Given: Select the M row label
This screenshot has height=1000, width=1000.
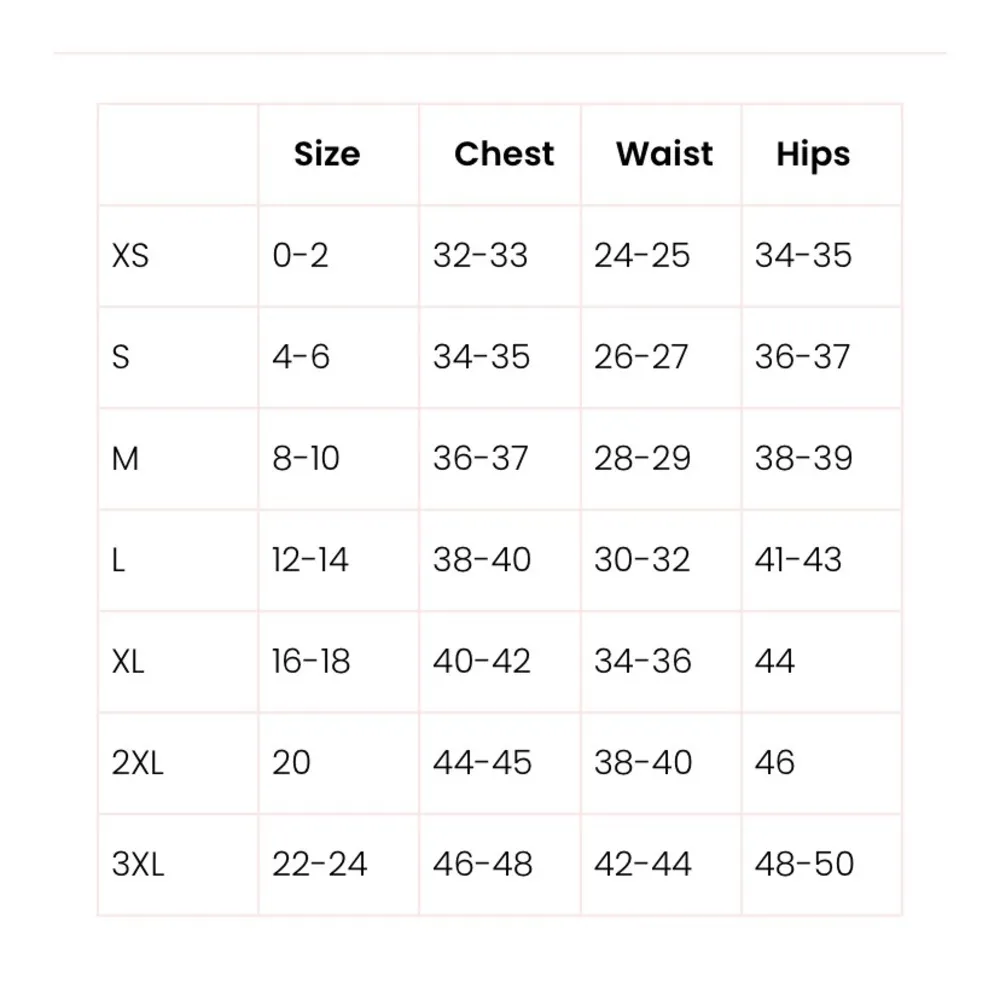Looking at the screenshot, I should 125,459.
